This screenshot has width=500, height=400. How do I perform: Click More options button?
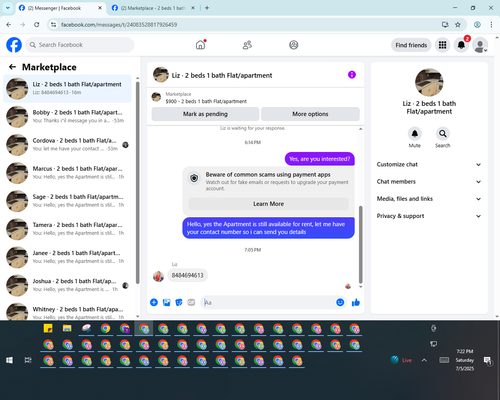(x=310, y=114)
